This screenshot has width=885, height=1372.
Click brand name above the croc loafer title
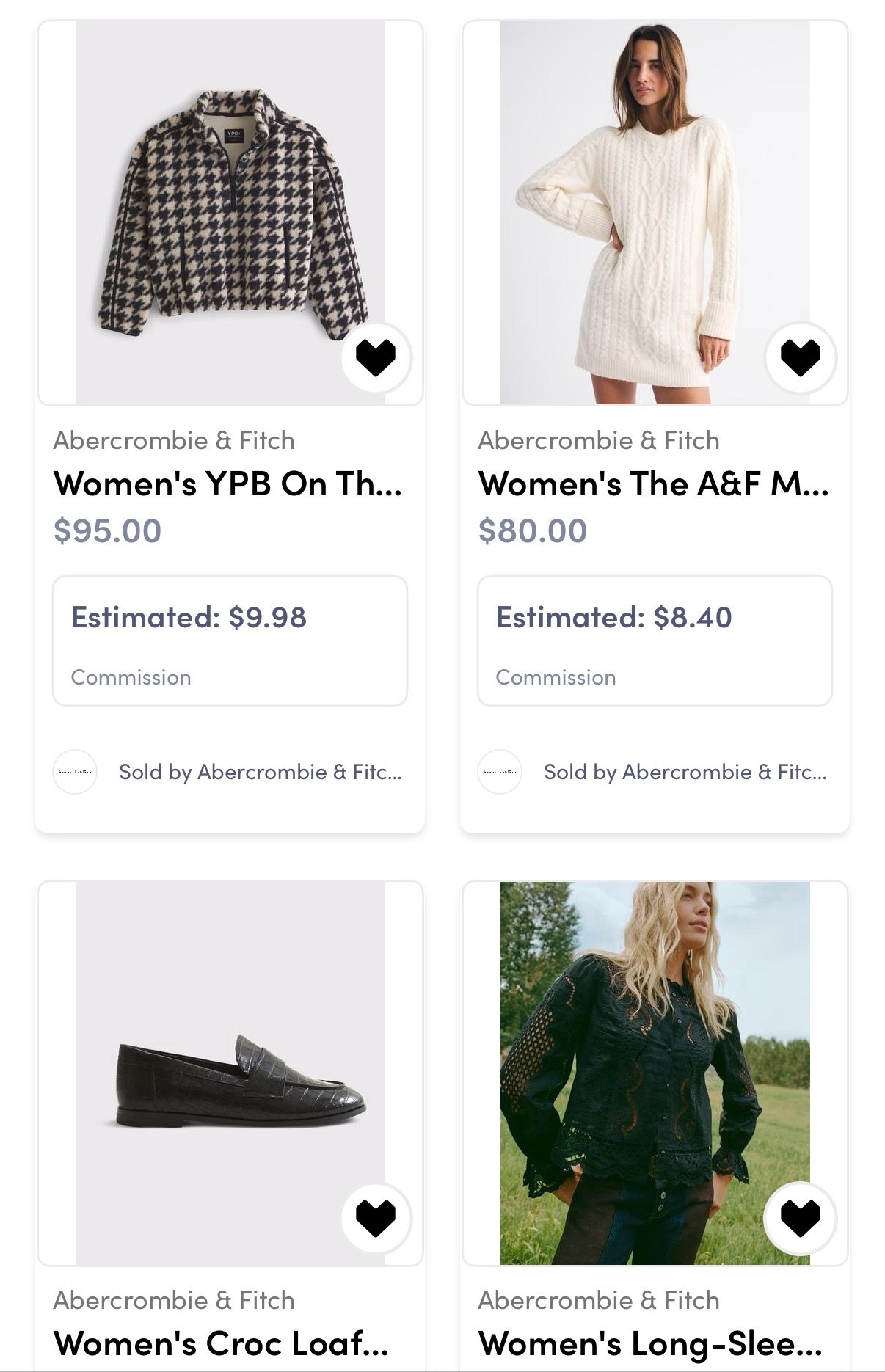coord(174,1300)
